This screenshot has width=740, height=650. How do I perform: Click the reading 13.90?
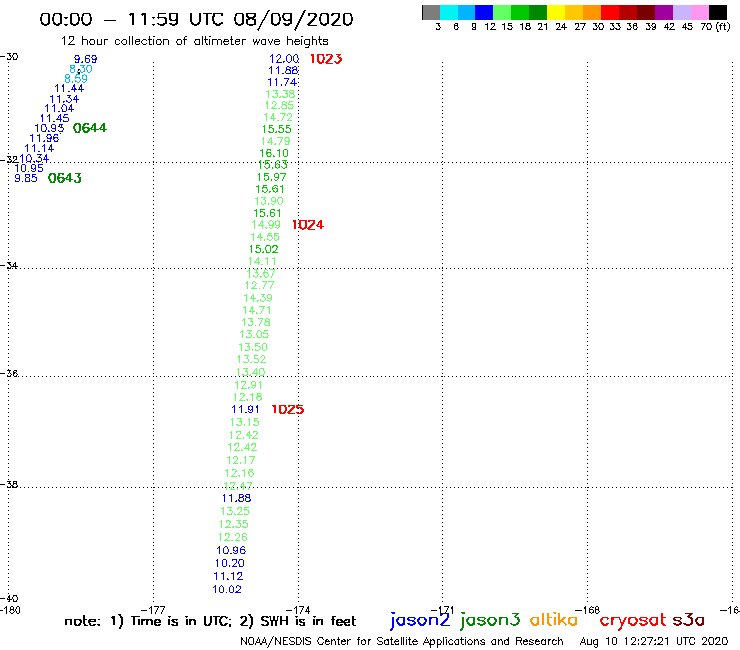click(x=269, y=201)
